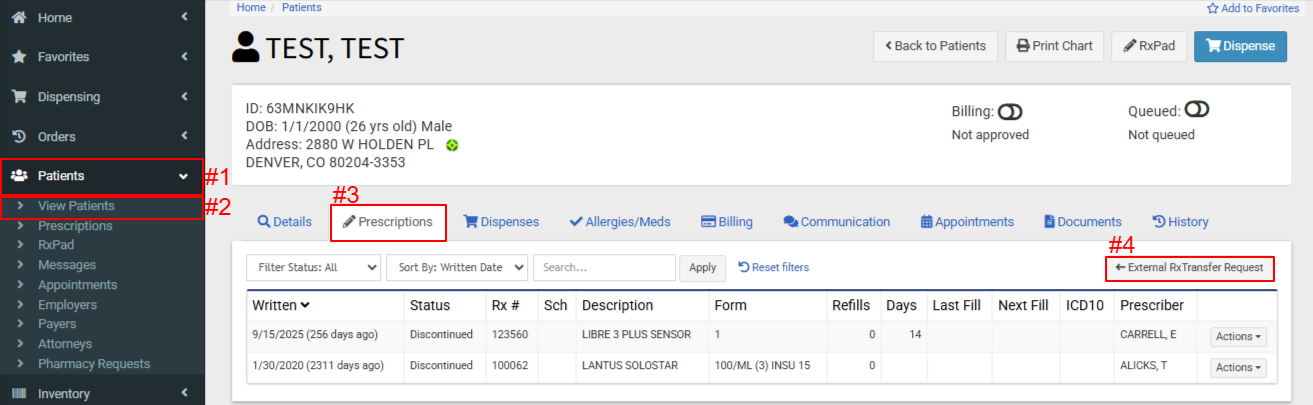Click the Home breadcrumb link

[x=251, y=7]
